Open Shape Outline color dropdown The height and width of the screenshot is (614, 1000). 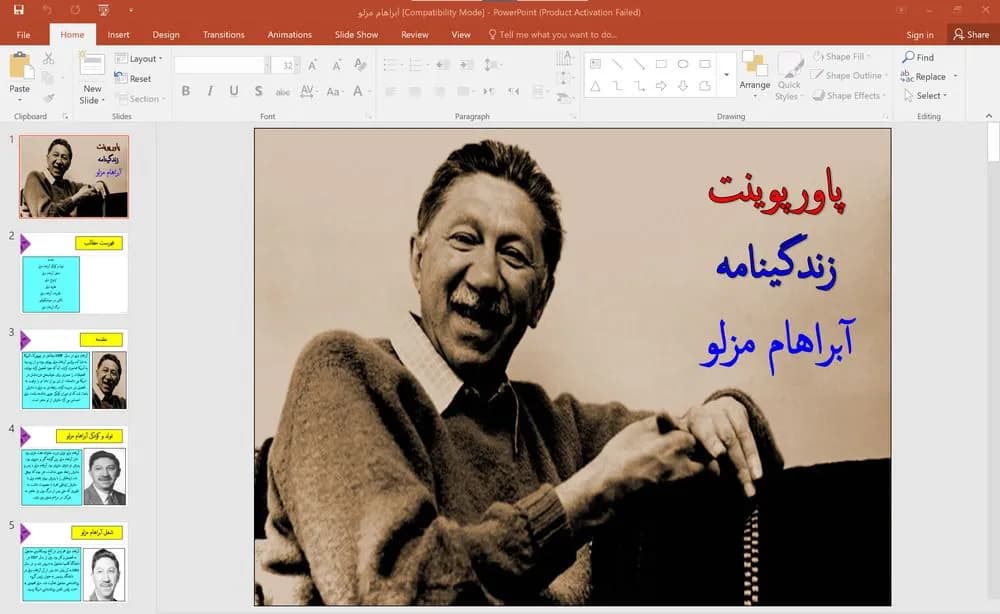[x=849, y=75]
